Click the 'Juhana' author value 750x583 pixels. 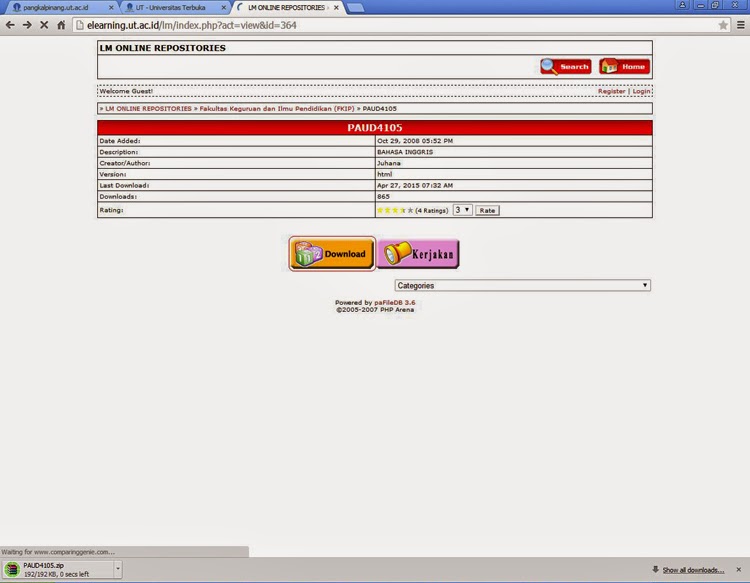click(x=389, y=163)
